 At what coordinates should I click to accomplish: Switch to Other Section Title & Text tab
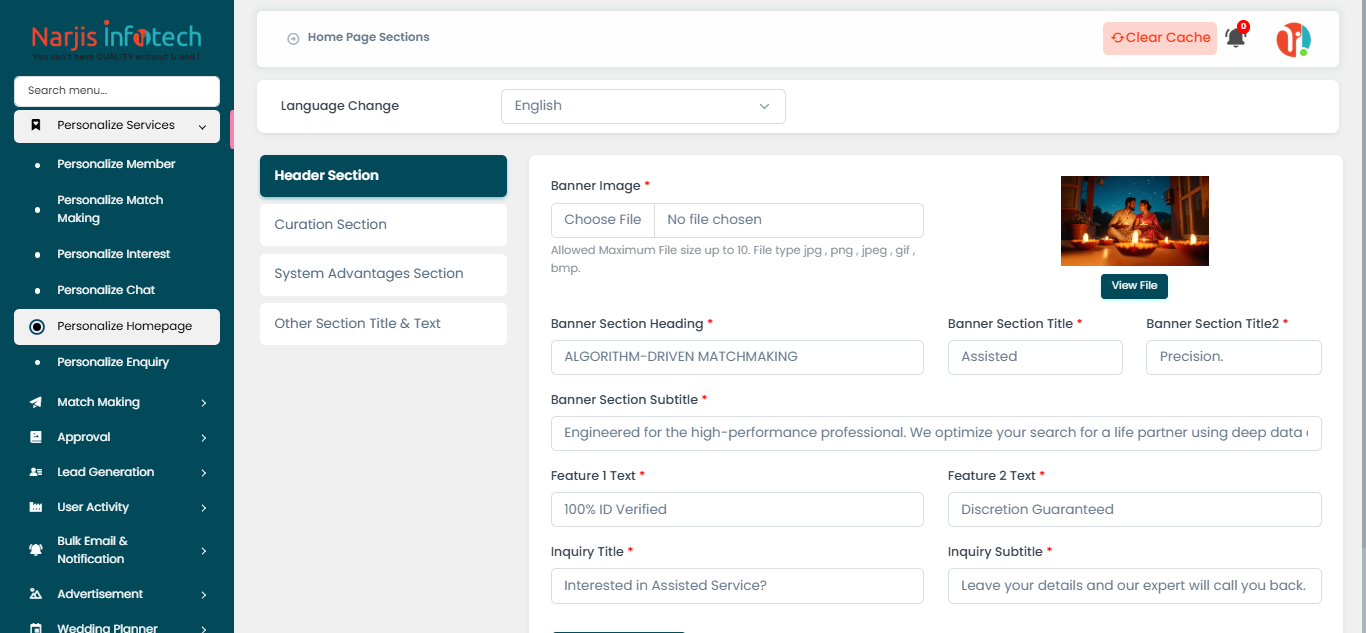tap(383, 324)
